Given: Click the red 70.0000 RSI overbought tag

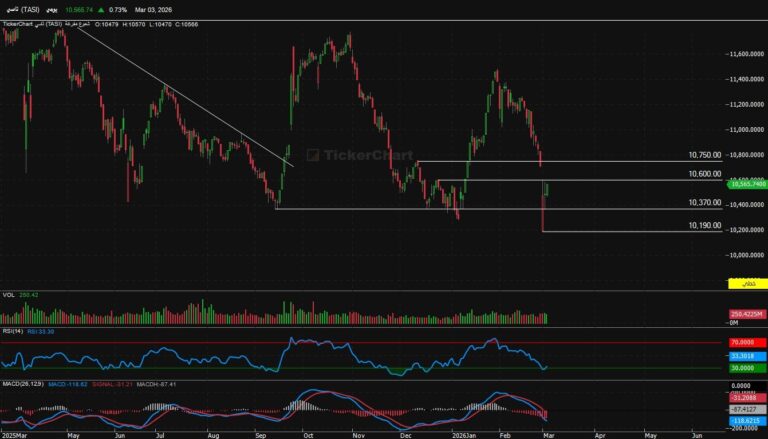Looking at the screenshot, I should coord(744,342).
